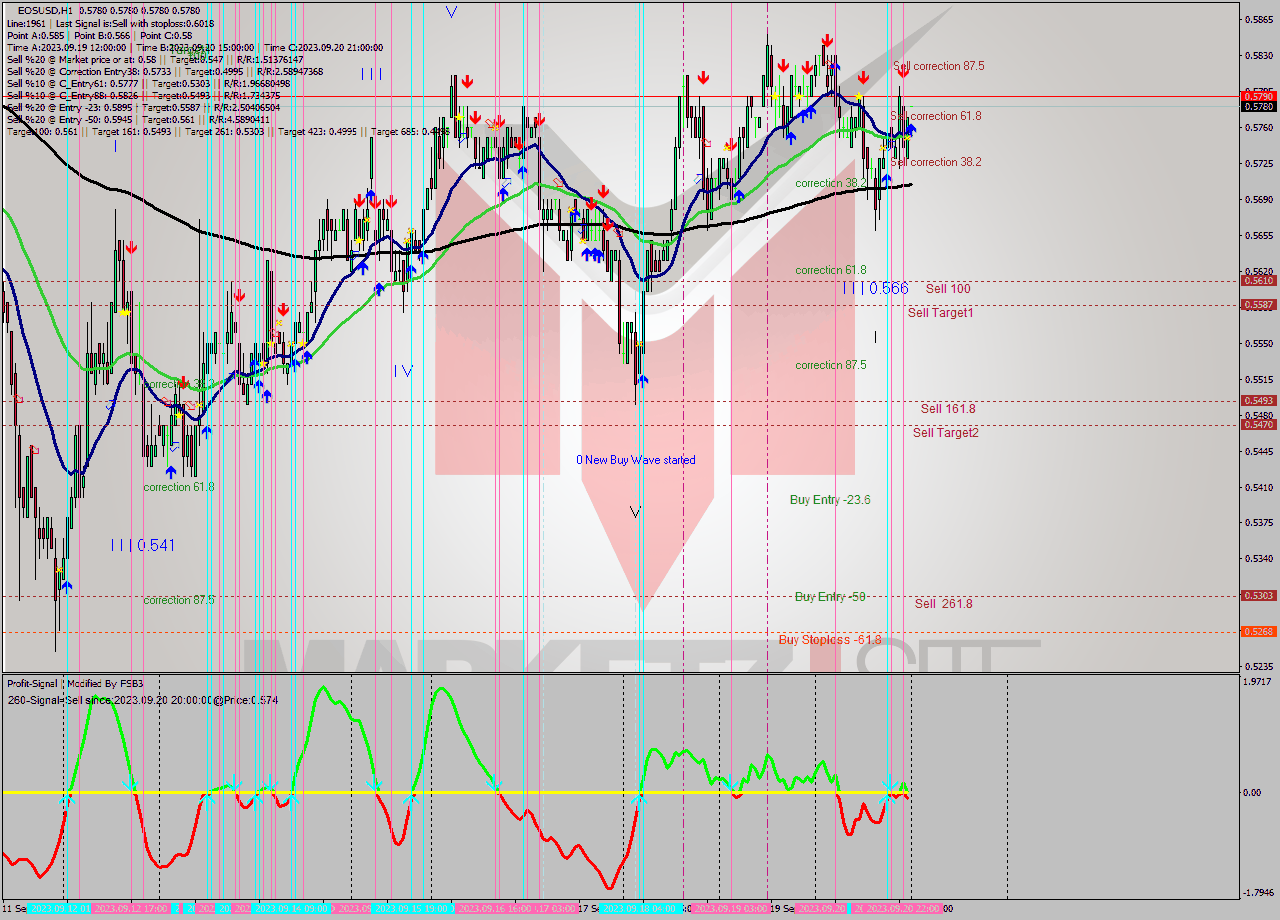Click the black 0.5780 current price tag
Screen dimensions: 1280x920
[x=1258, y=106]
